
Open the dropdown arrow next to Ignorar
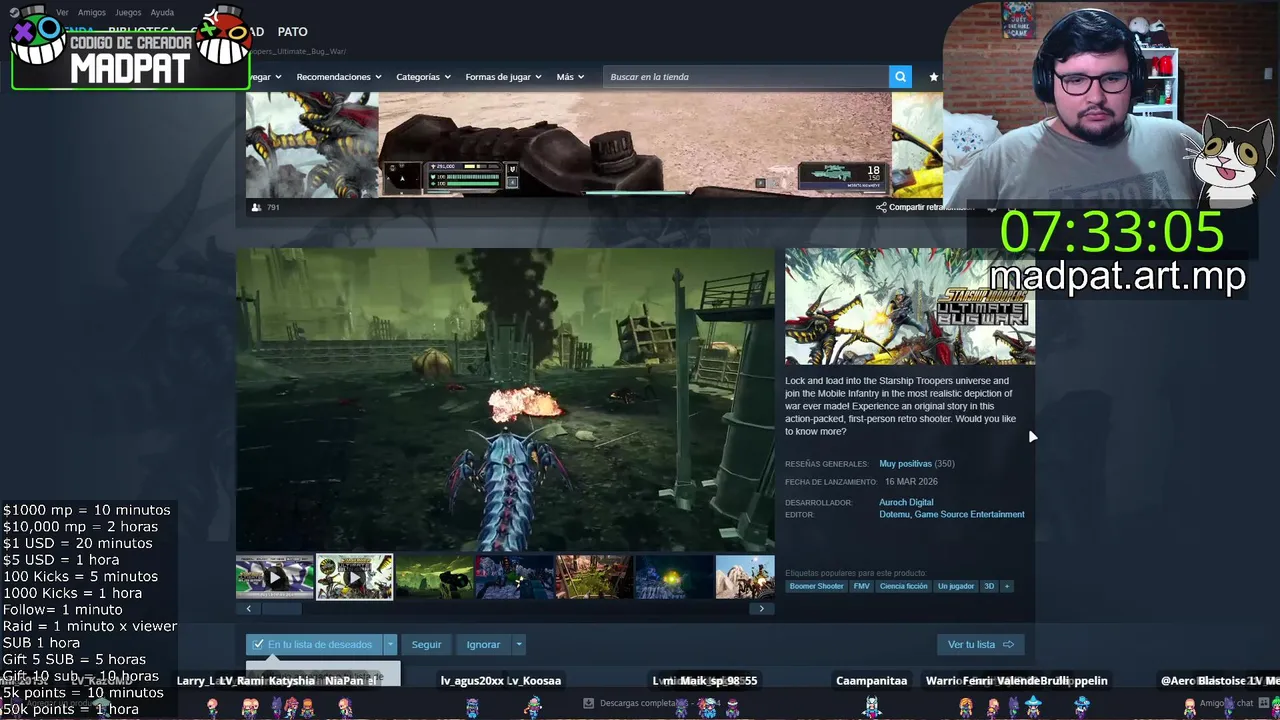click(x=518, y=645)
